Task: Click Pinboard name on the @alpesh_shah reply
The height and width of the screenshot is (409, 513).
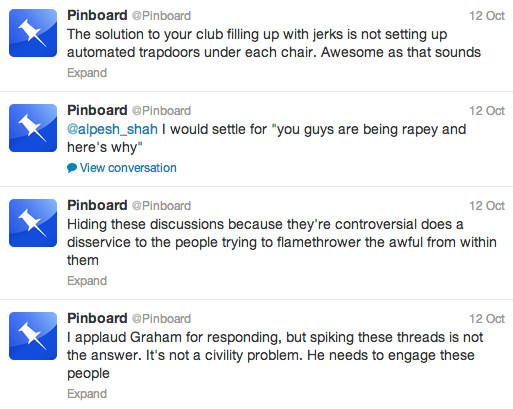Action: pyautogui.click(x=97, y=110)
